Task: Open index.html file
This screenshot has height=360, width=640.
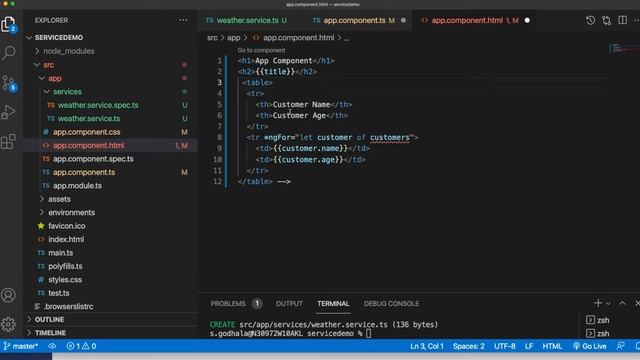Action: [x=66, y=239]
